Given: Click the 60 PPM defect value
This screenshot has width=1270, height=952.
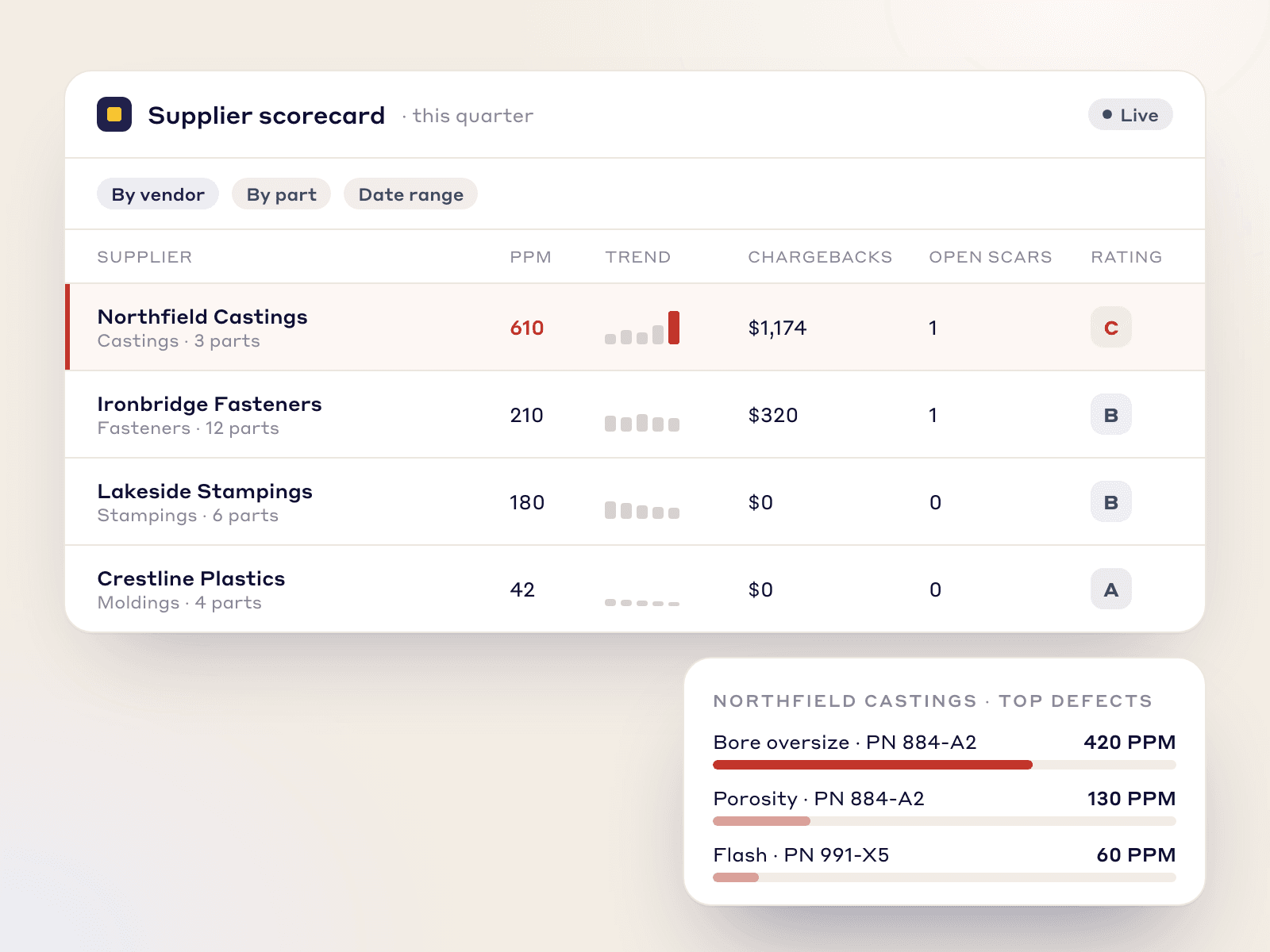Looking at the screenshot, I should (x=1136, y=855).
